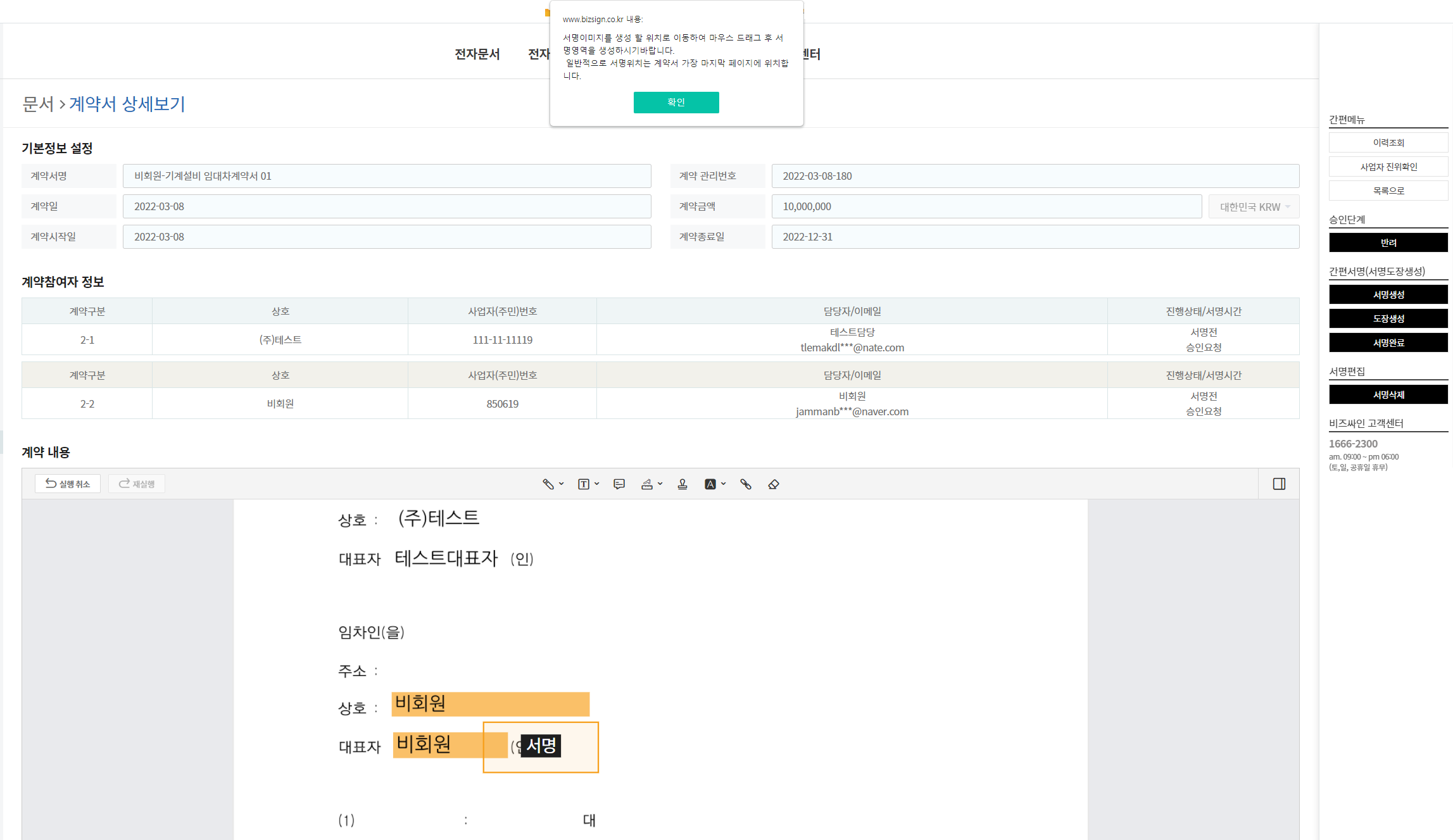Image resolution: width=1453 pixels, height=840 pixels.
Task: Select the measurement ruler tool
Action: [646, 484]
